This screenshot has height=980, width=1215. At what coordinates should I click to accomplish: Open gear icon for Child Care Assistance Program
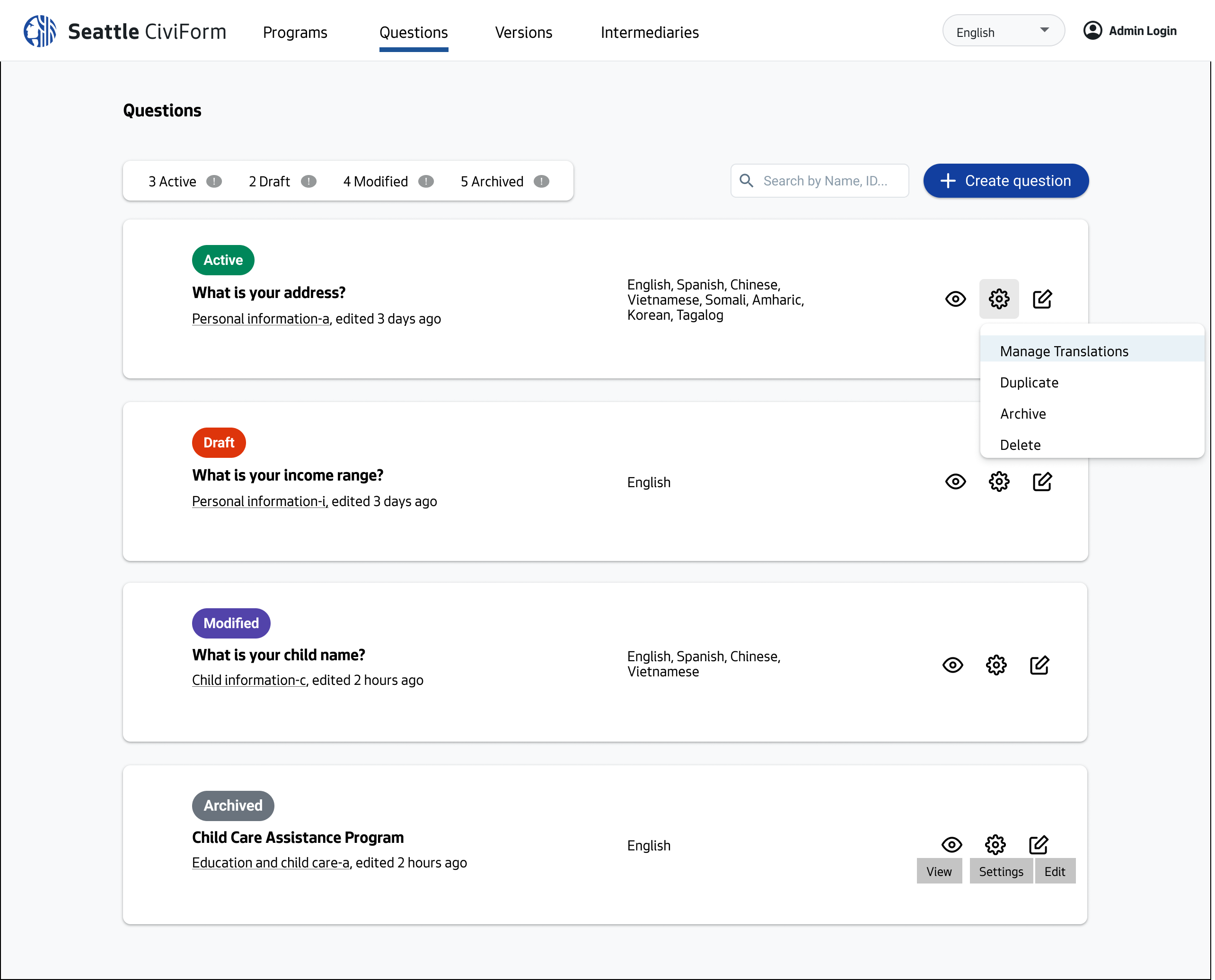coord(995,845)
